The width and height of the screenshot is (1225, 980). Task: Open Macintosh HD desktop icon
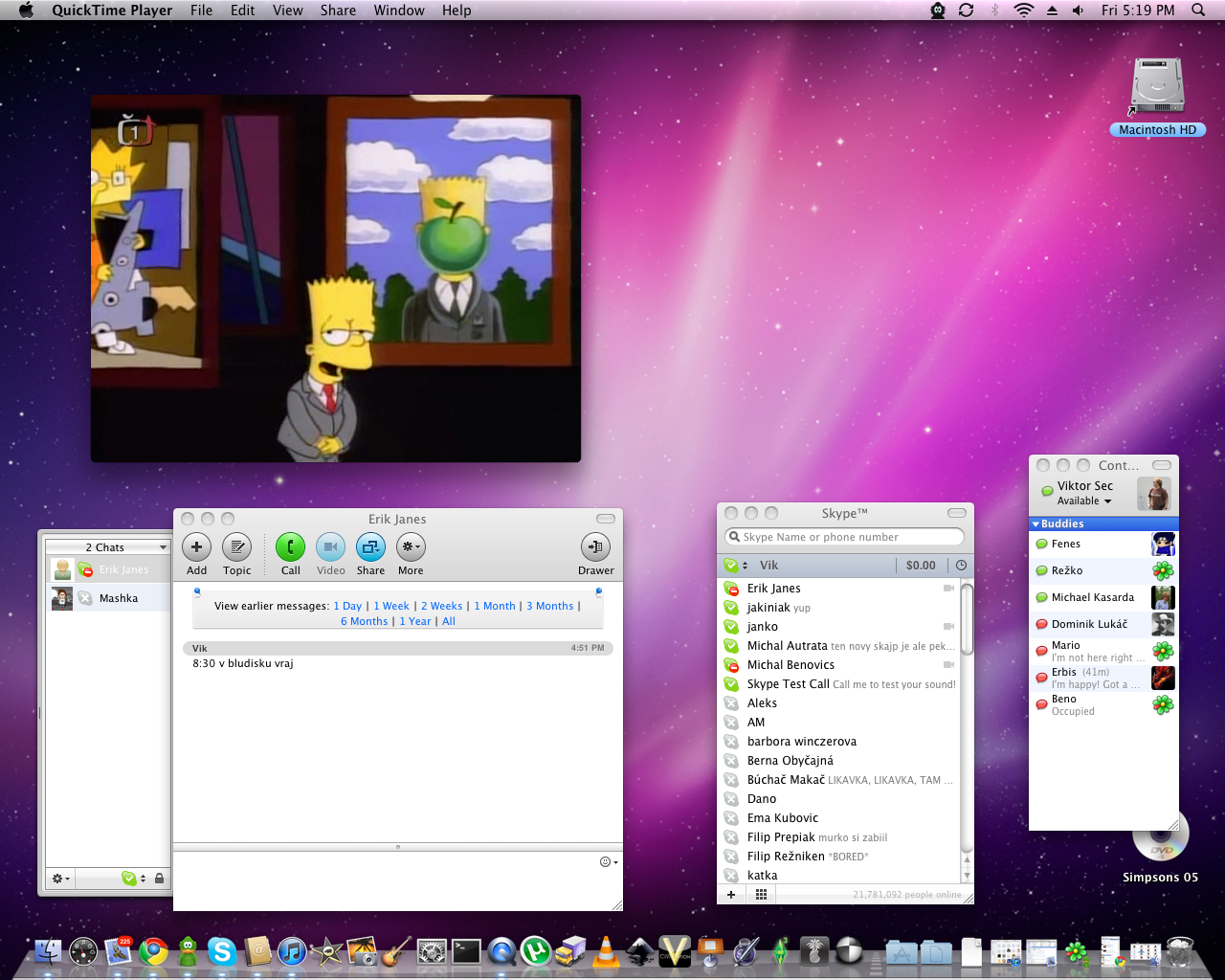click(1158, 97)
